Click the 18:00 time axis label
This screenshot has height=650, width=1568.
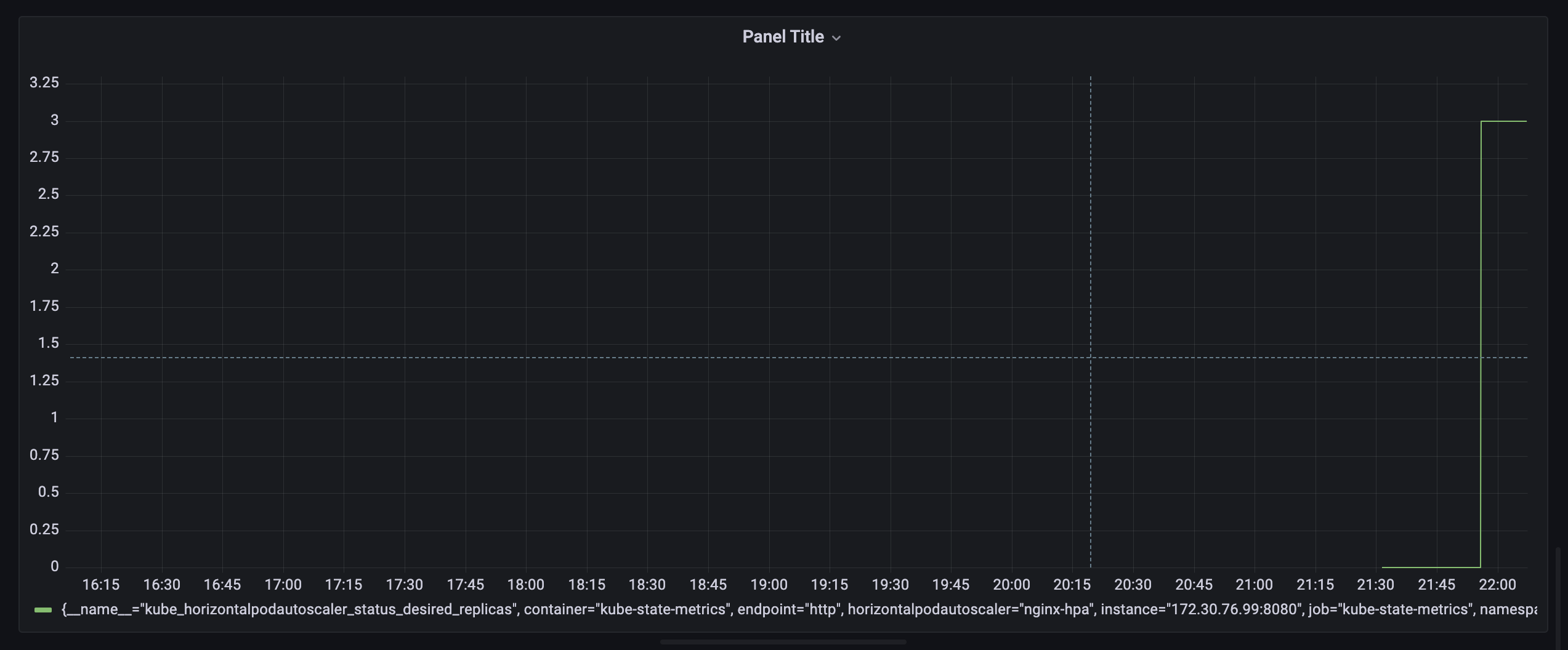[x=525, y=584]
